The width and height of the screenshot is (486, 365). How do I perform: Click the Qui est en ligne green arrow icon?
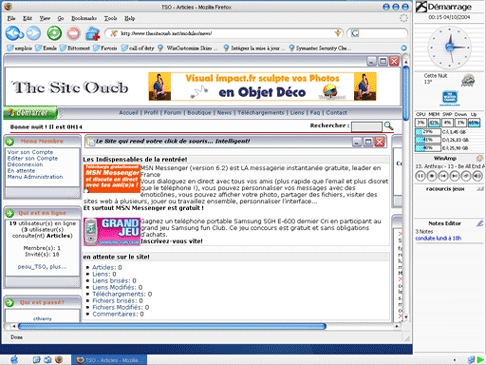tap(10, 213)
